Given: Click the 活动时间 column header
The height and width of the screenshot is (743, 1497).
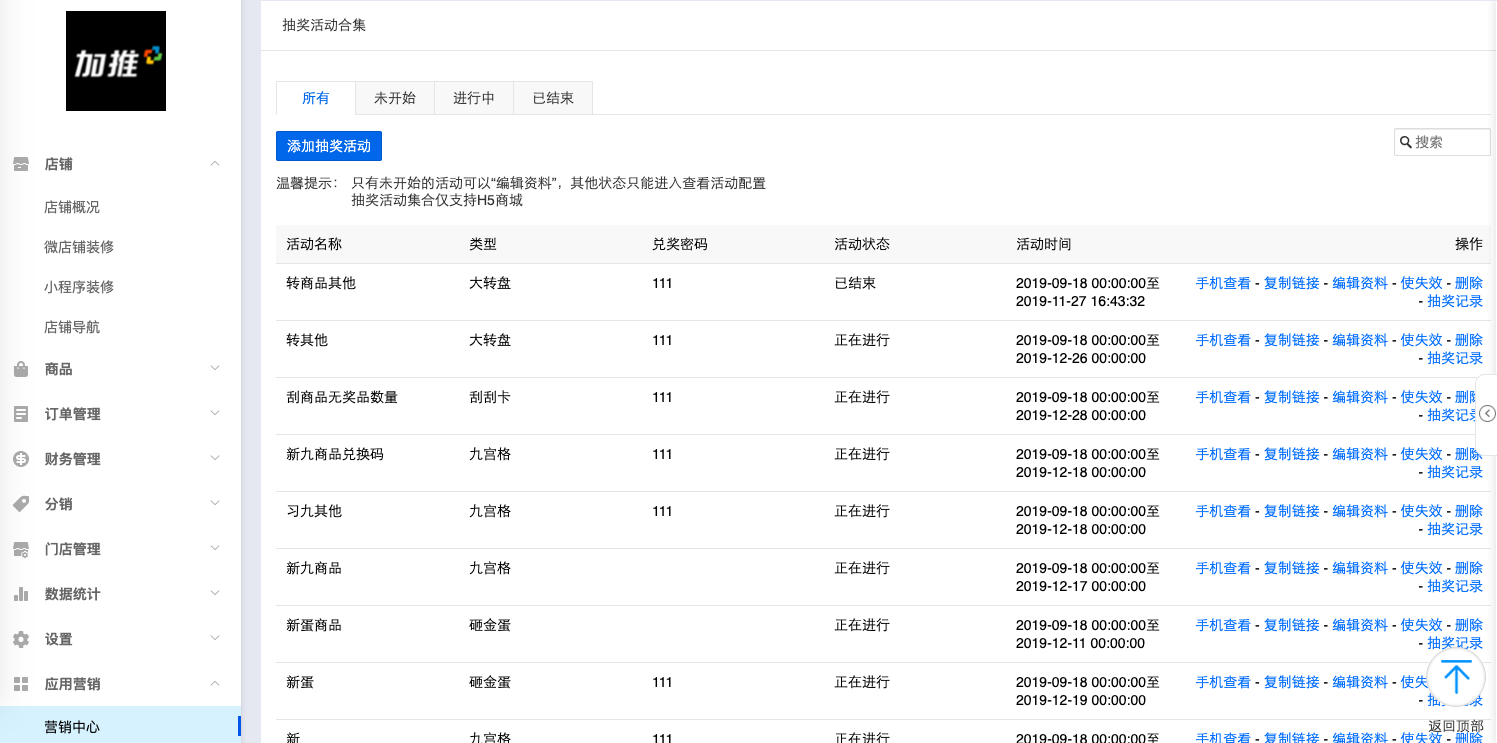Looking at the screenshot, I should (x=1044, y=244).
